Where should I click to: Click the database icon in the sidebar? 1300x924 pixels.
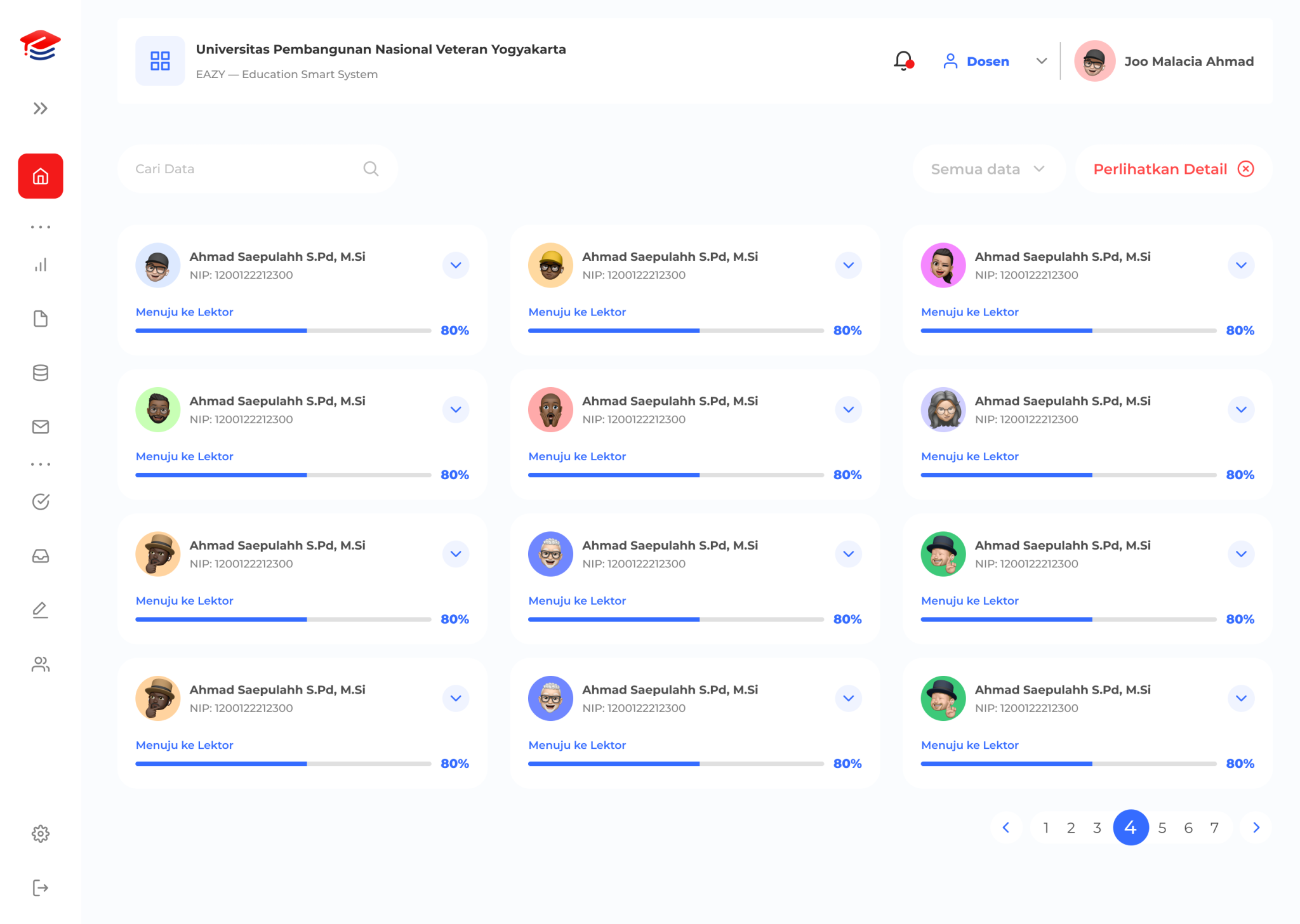coord(41,373)
